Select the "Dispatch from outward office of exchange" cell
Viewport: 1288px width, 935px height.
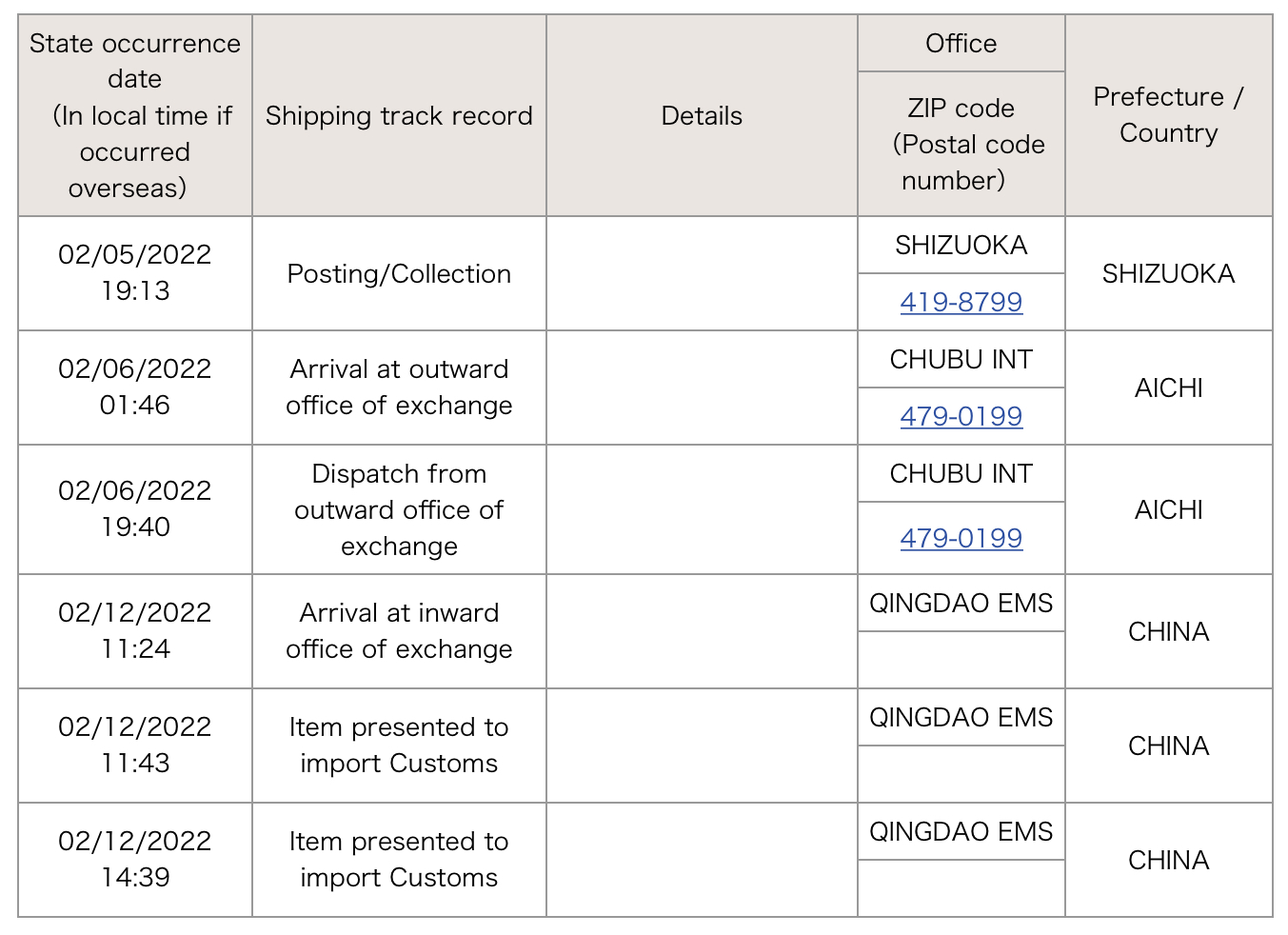[399, 509]
